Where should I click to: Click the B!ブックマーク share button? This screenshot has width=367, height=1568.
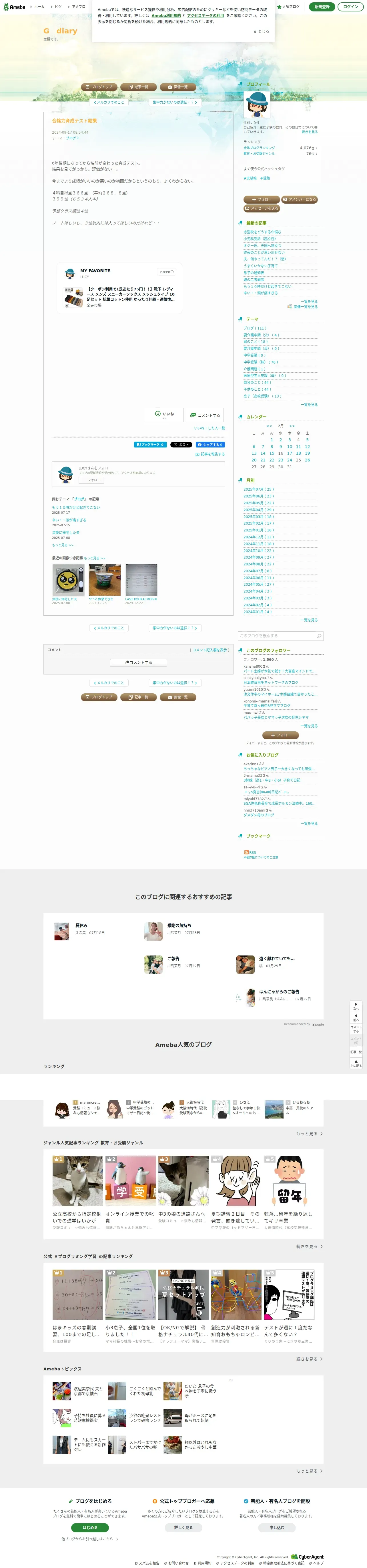click(x=150, y=444)
